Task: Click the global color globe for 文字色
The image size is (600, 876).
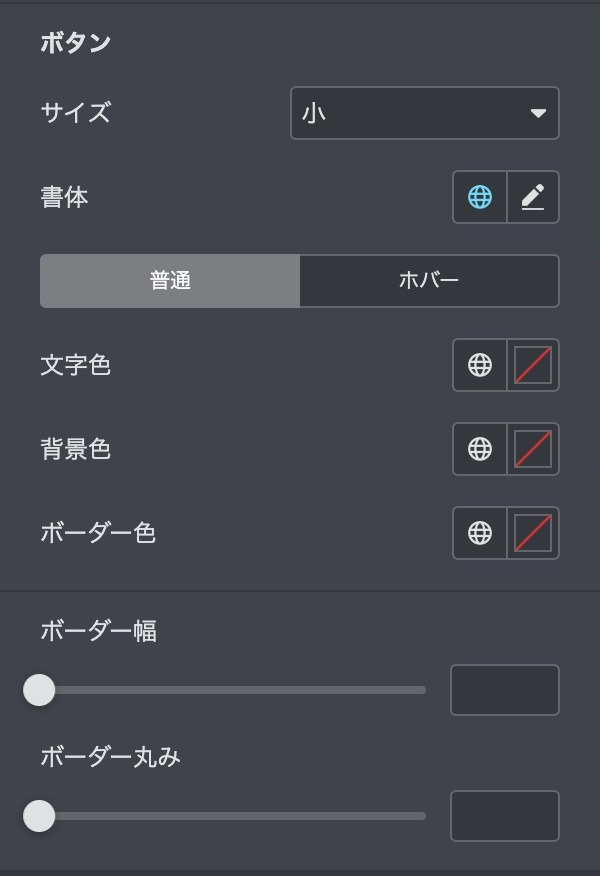Action: pos(480,365)
